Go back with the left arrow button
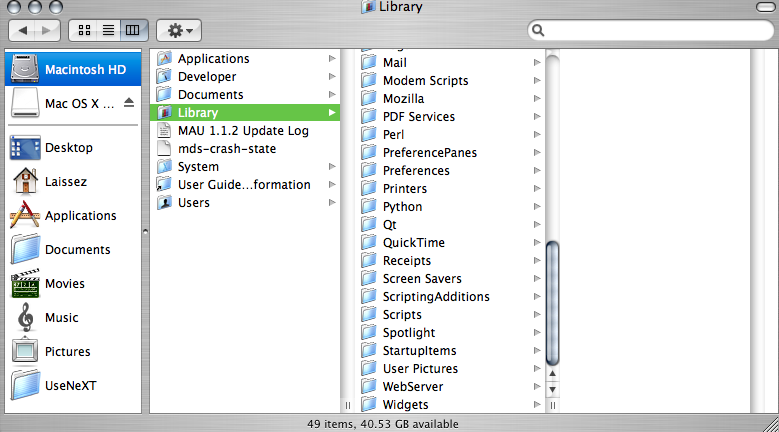This screenshot has height=432, width=779. pos(22,30)
